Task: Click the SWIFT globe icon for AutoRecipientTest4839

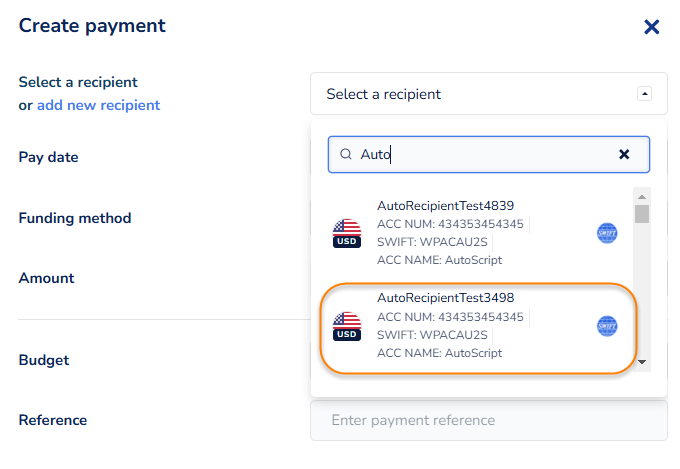Action: click(607, 234)
